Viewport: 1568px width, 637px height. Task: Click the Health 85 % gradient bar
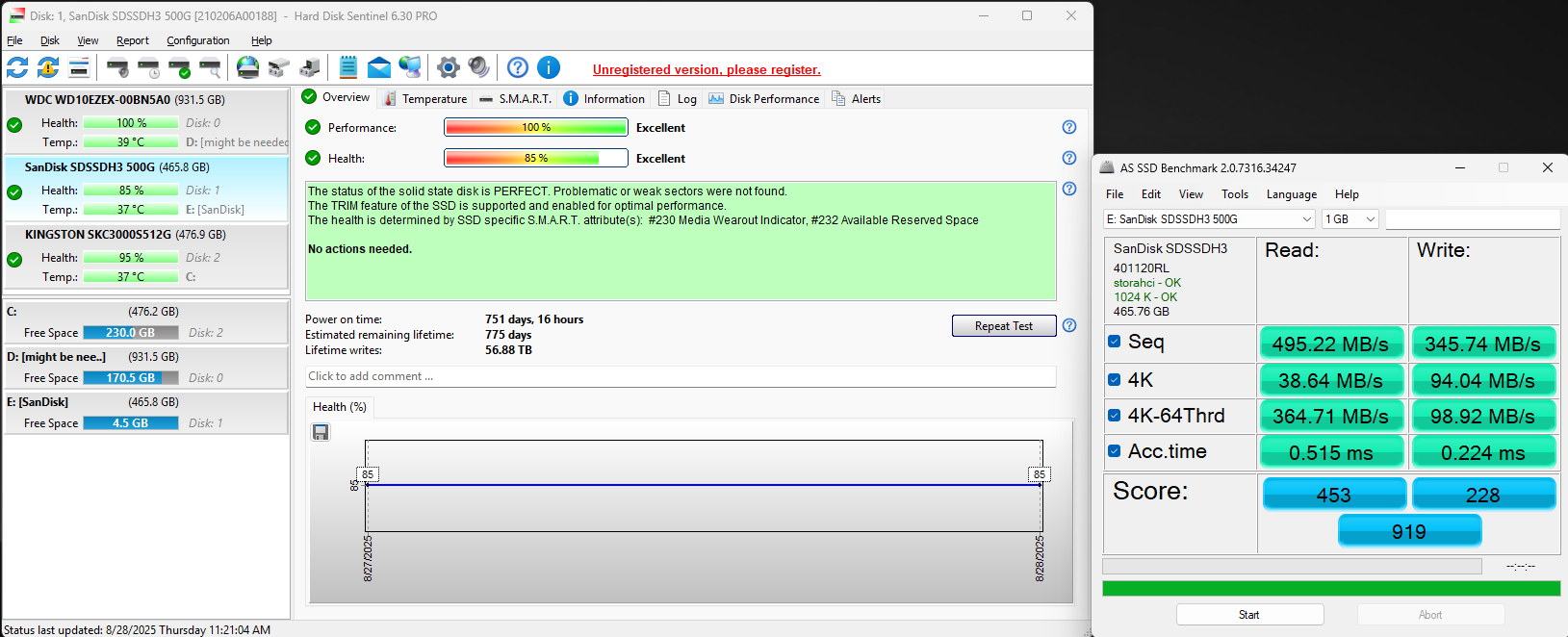(x=536, y=158)
